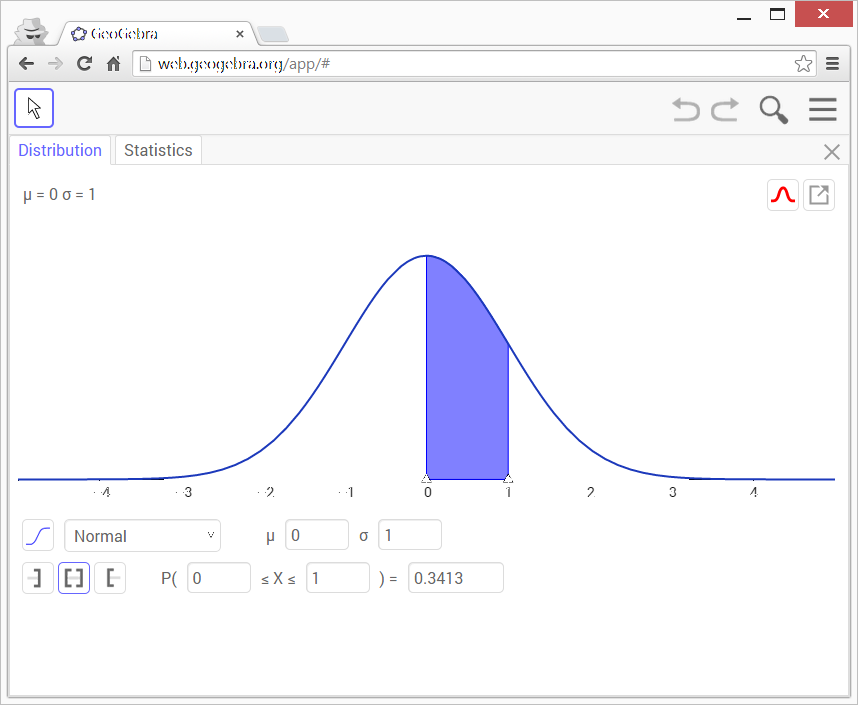
Task: Click the σ value input field
Action: 409,535
